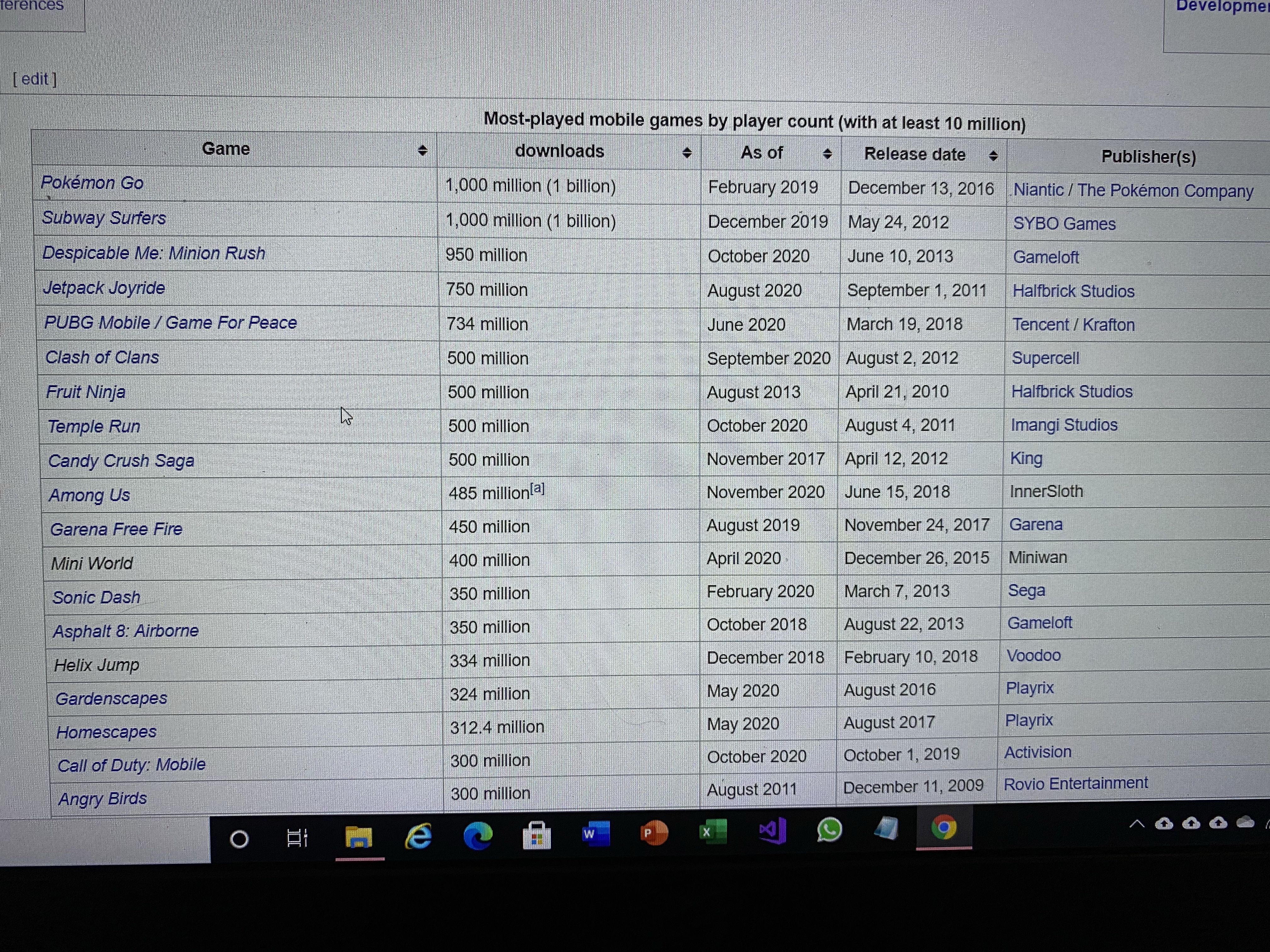Sort table by the downloads column
The height and width of the screenshot is (952, 1270).
(x=687, y=153)
